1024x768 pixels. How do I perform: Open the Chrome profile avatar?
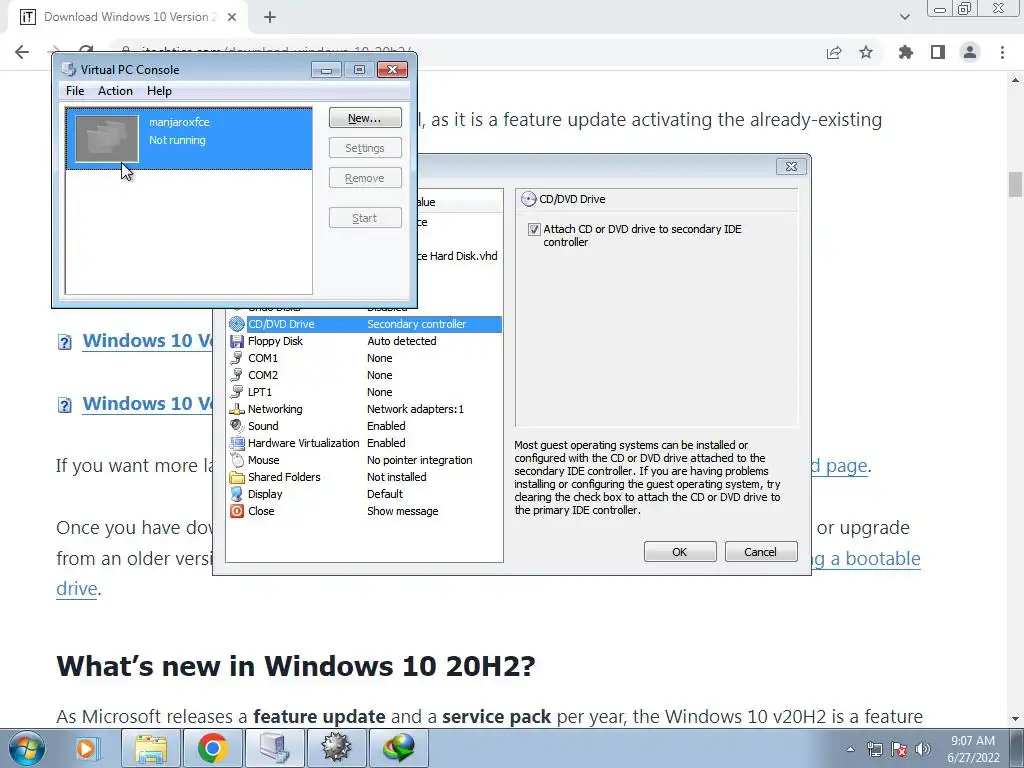coord(970,52)
